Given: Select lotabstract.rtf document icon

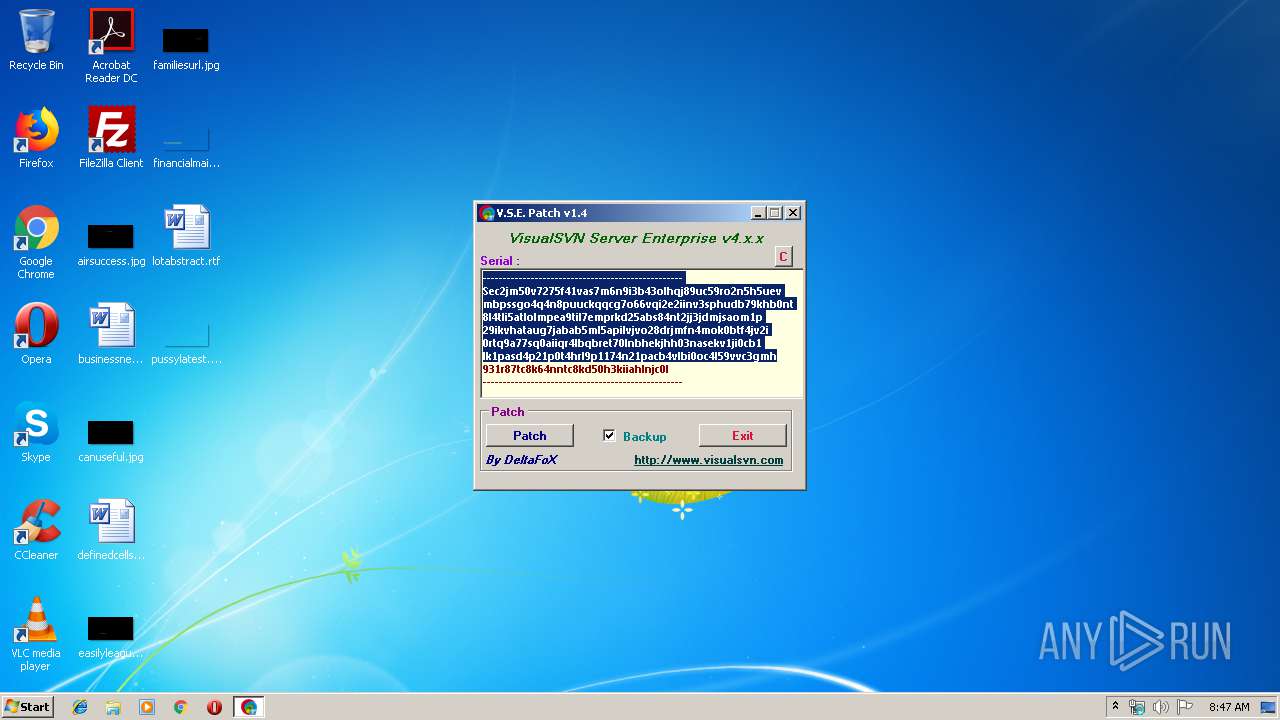Looking at the screenshot, I should (x=186, y=236).
